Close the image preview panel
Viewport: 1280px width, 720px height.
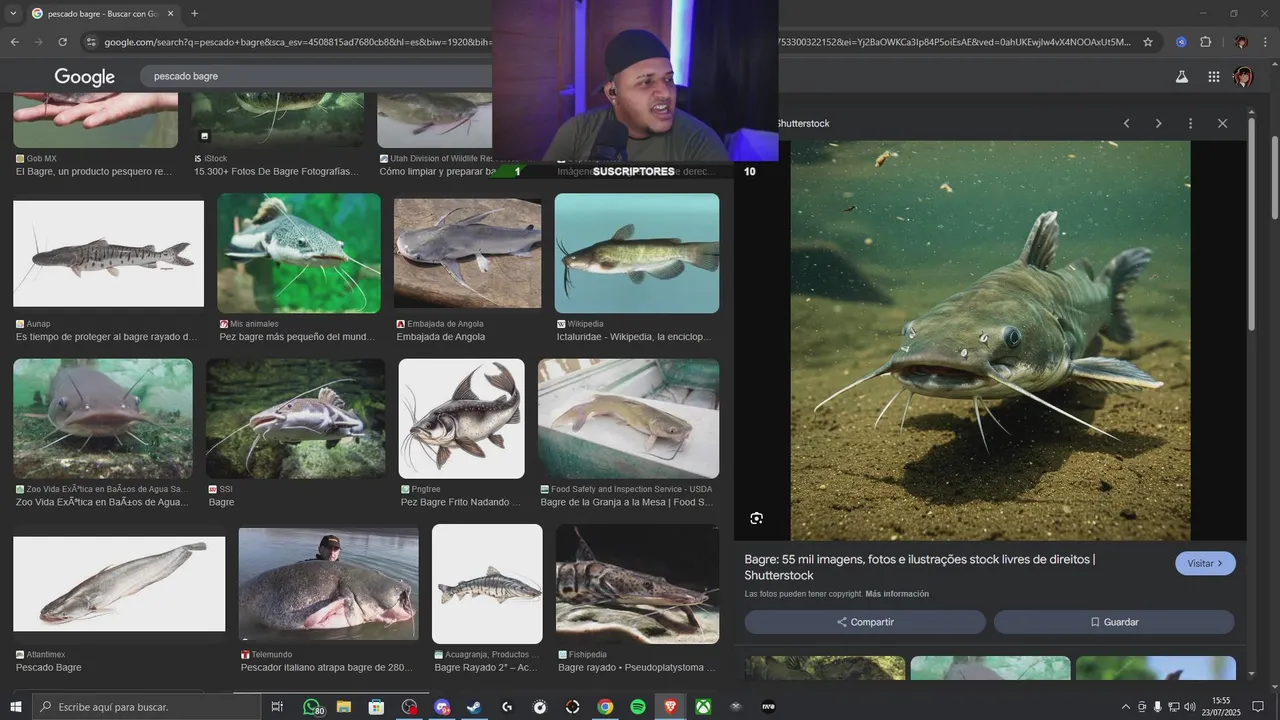click(x=1222, y=123)
